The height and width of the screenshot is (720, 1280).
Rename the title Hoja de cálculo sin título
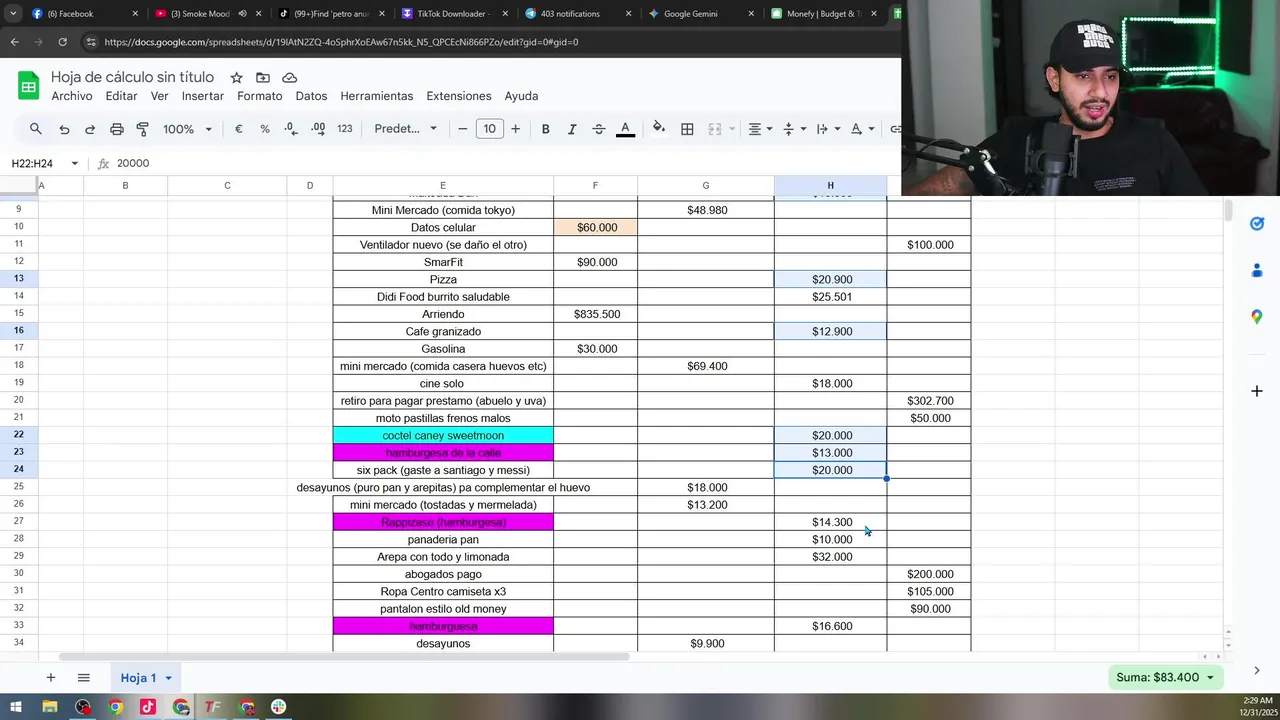click(x=132, y=77)
